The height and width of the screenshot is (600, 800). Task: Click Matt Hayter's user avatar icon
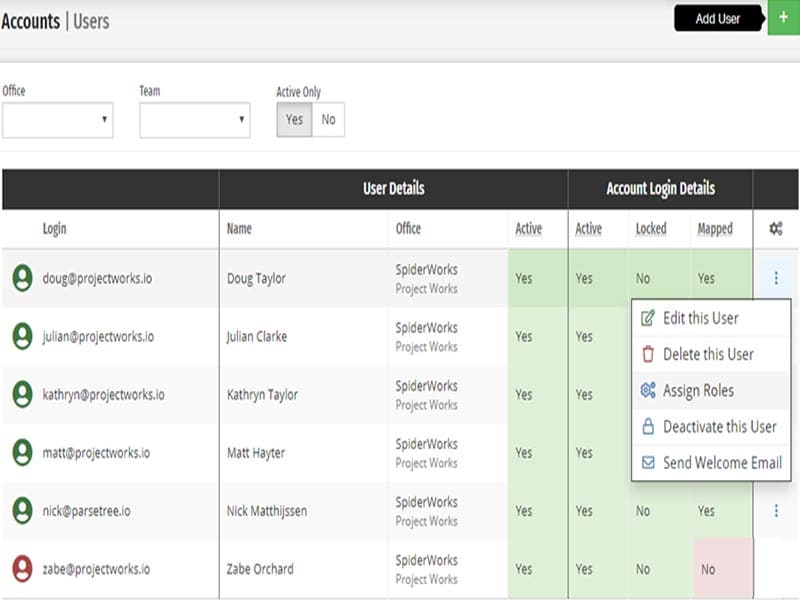pyautogui.click(x=22, y=453)
